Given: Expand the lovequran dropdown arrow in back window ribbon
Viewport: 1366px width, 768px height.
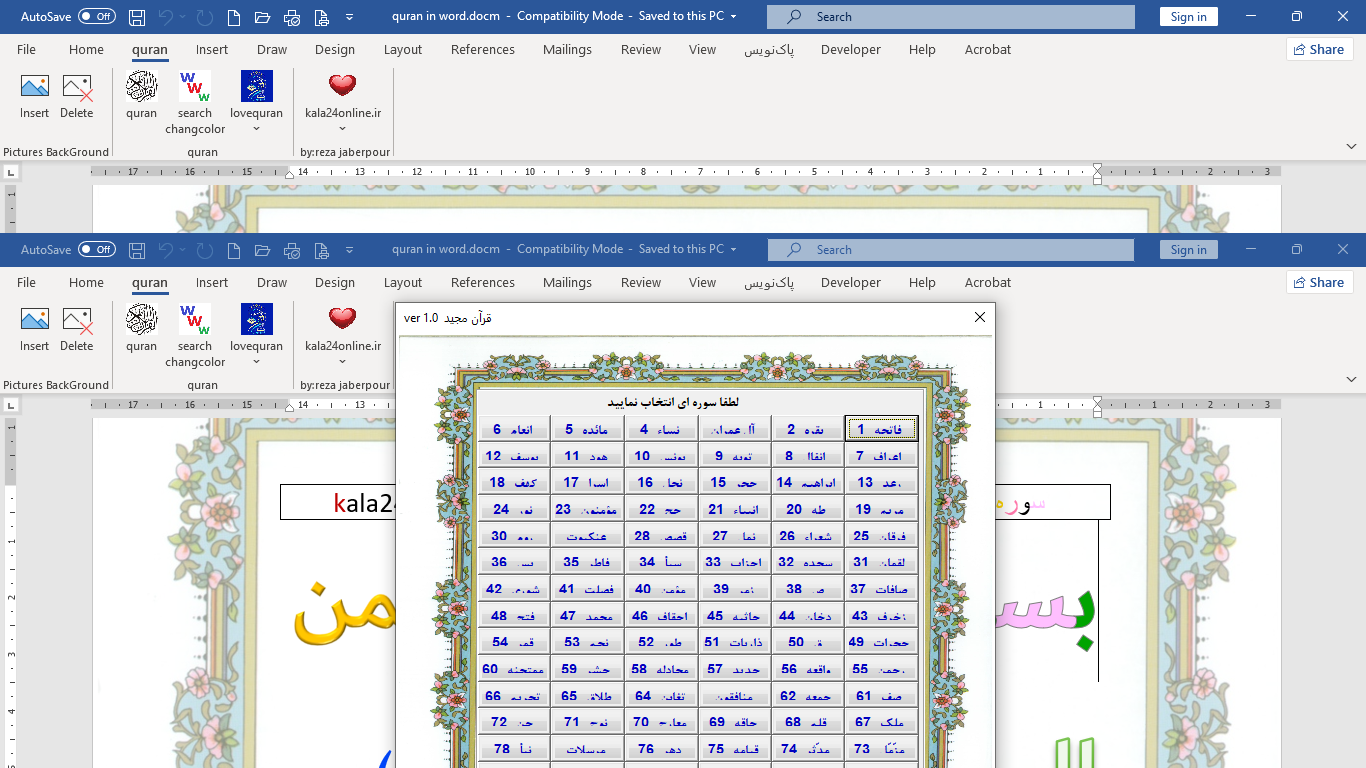Looking at the screenshot, I should point(257,129).
